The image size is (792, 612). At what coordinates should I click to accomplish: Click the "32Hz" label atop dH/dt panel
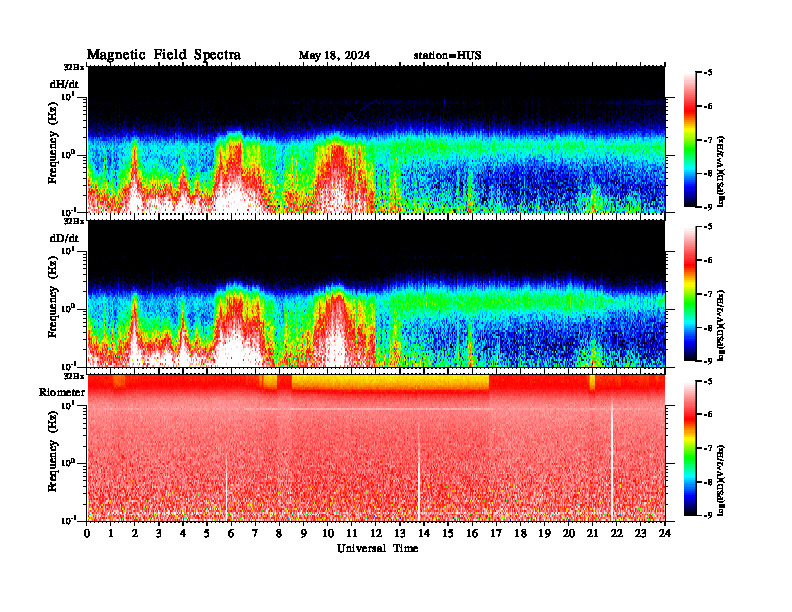pos(74,67)
